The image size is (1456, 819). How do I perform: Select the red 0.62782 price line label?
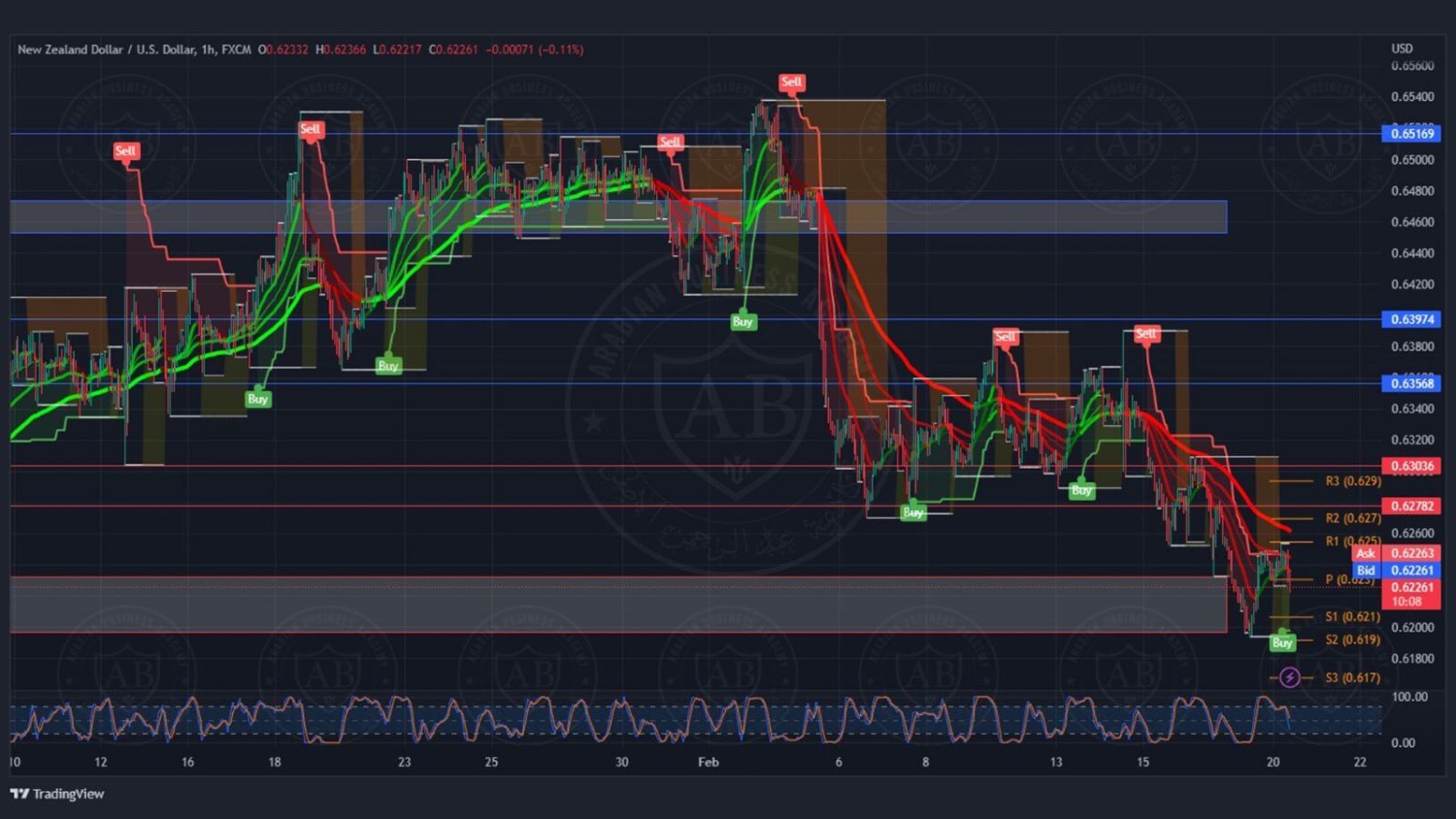(x=1411, y=506)
